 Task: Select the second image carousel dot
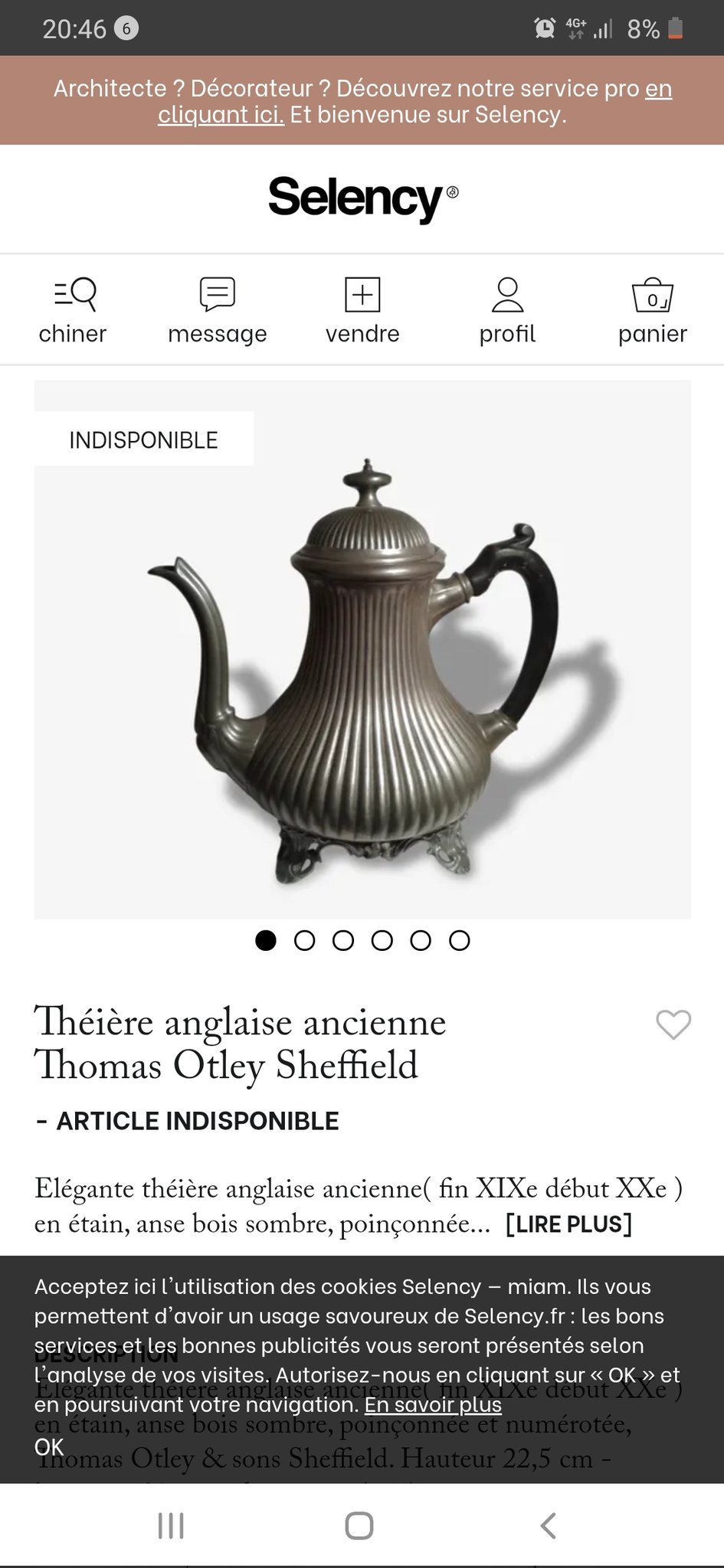tap(304, 940)
